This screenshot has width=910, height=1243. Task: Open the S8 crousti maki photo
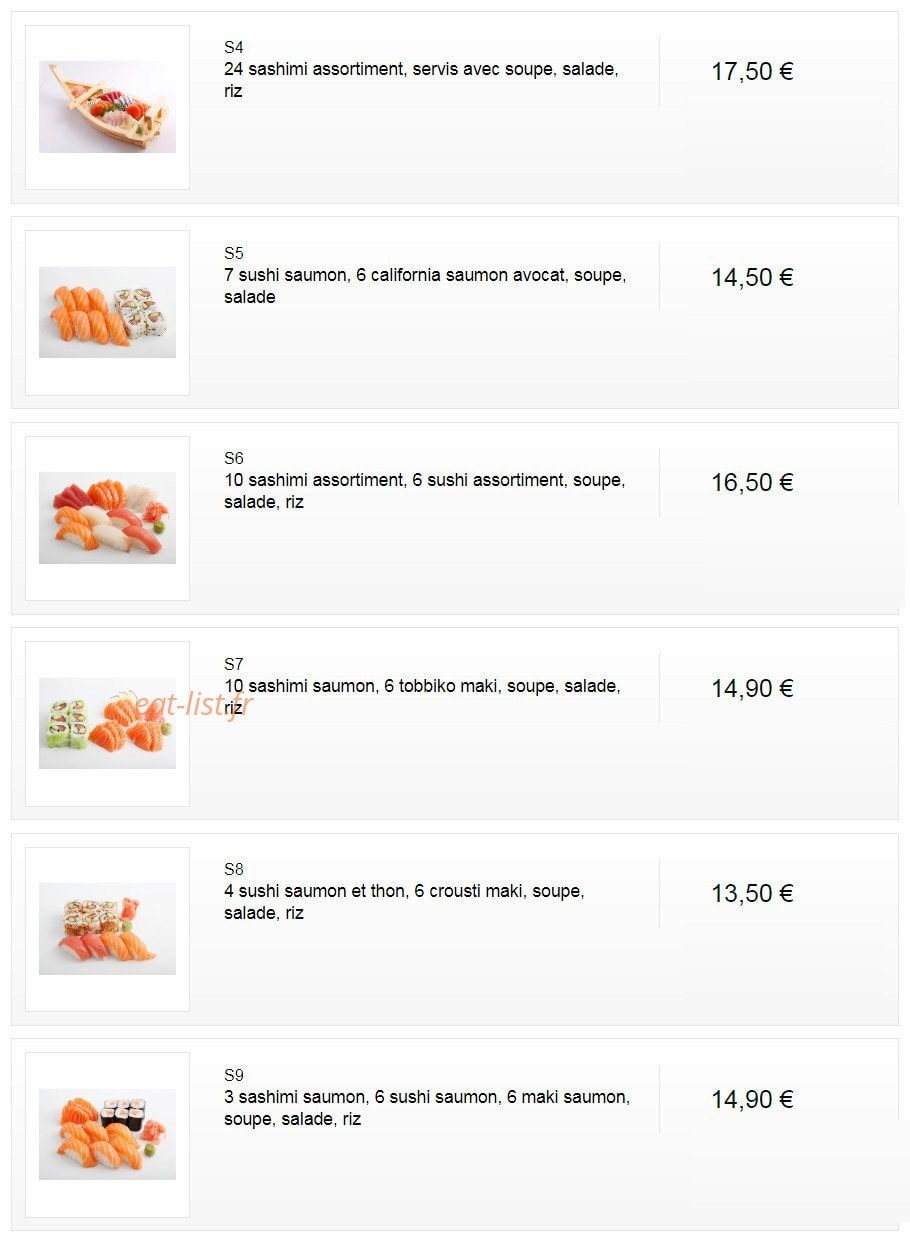click(x=107, y=929)
